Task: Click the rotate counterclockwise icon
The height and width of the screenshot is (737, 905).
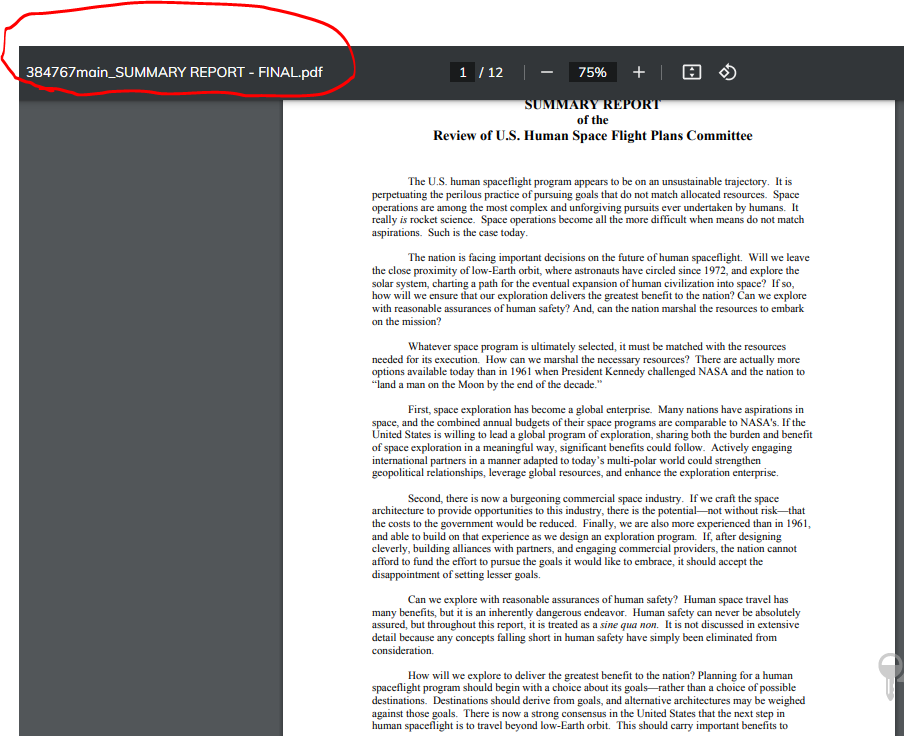Action: (x=727, y=72)
